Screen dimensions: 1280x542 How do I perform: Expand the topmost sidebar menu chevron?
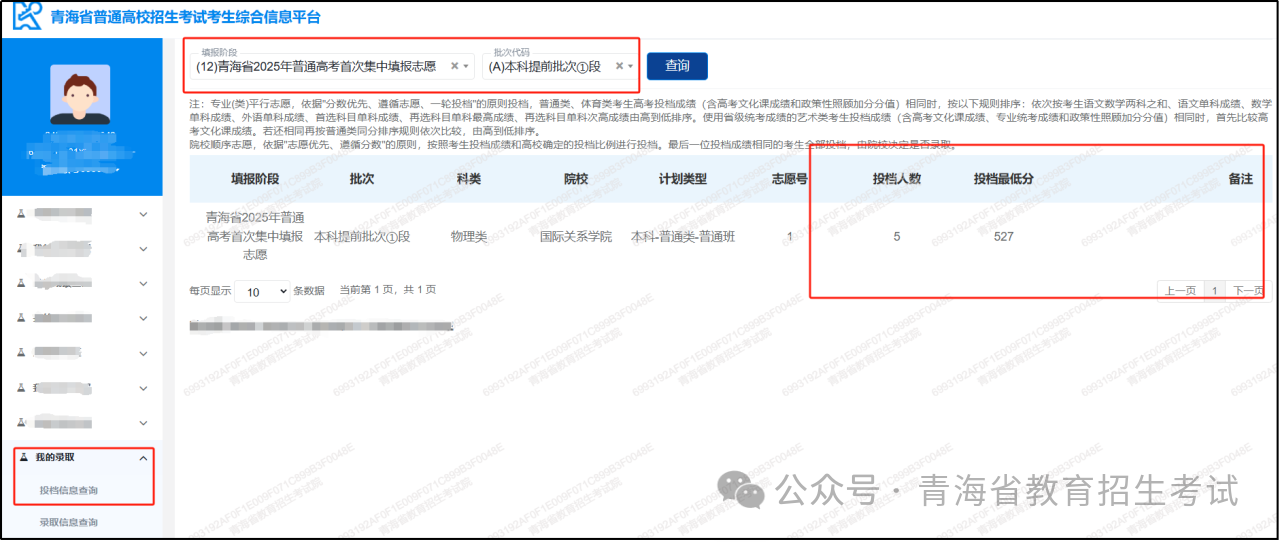tap(143, 214)
